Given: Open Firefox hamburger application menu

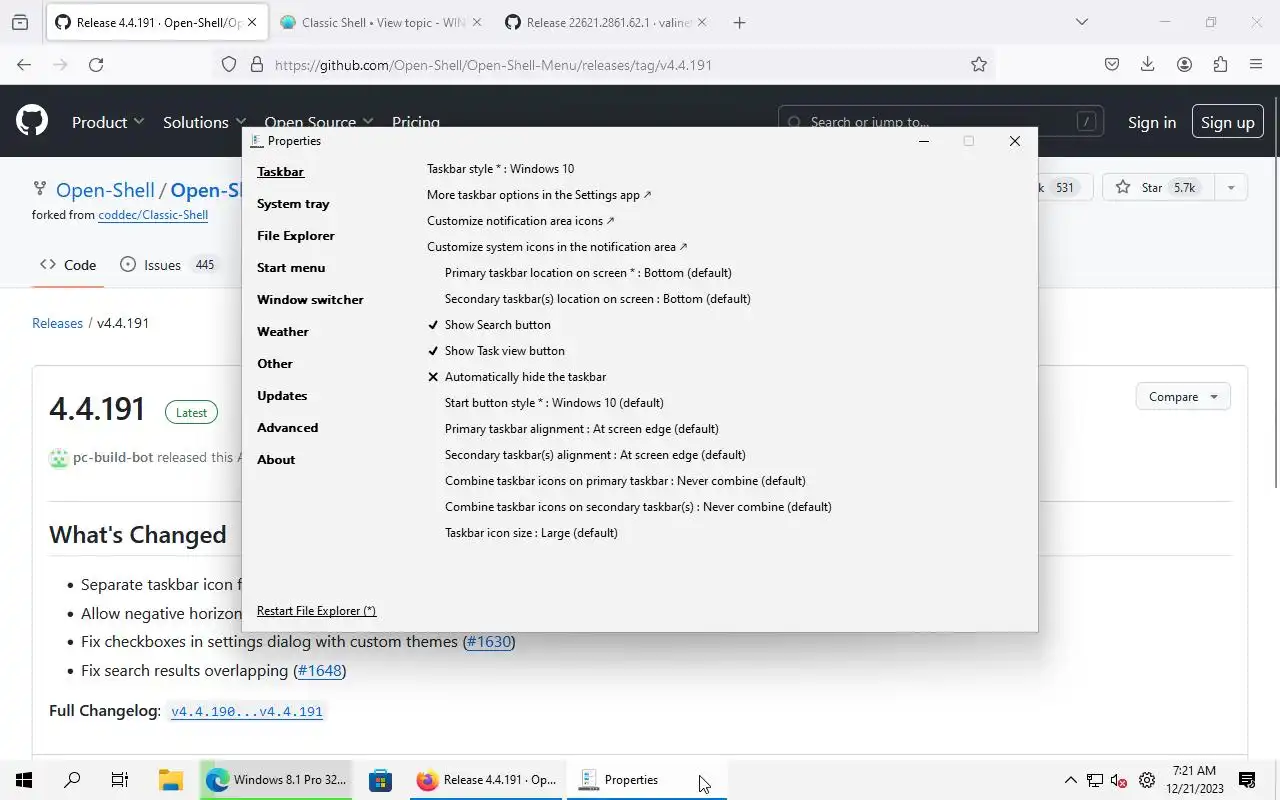Looking at the screenshot, I should coord(1256,64).
